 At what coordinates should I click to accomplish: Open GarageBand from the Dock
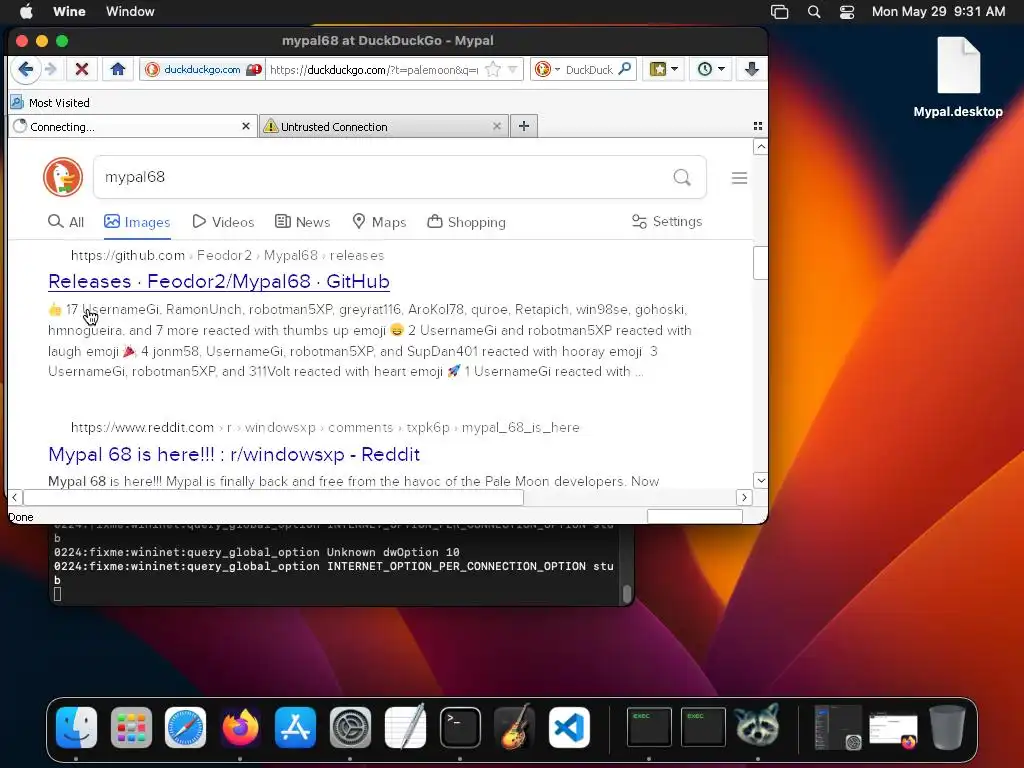pyautogui.click(x=515, y=727)
